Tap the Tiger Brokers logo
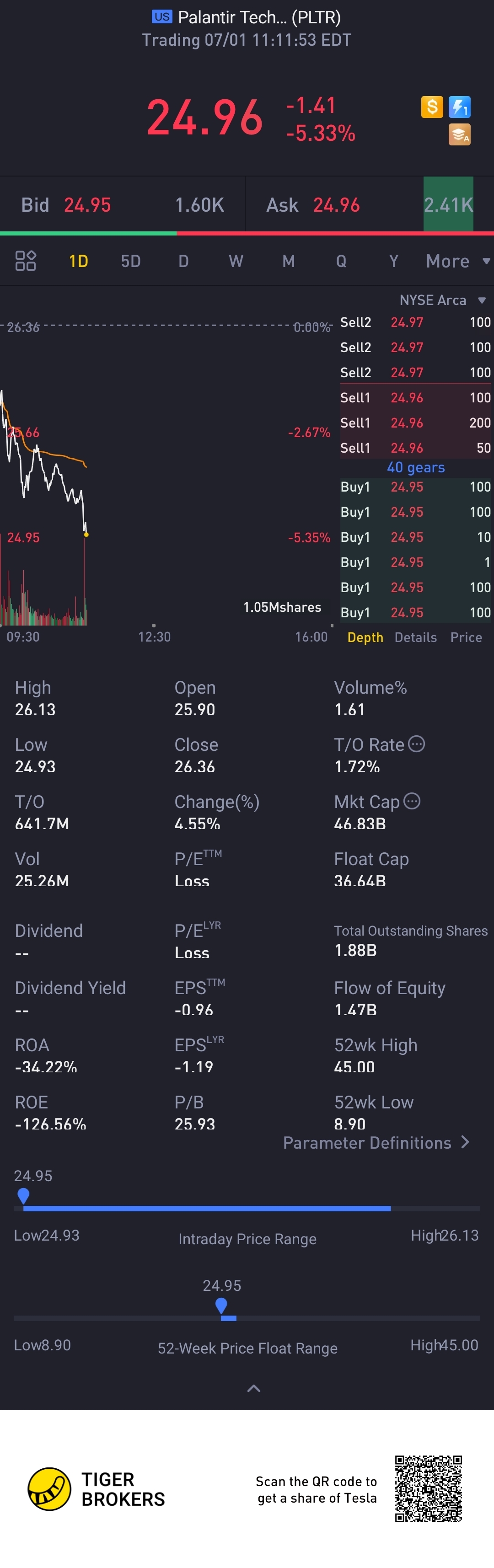The width and height of the screenshot is (494, 1568). click(49, 1489)
